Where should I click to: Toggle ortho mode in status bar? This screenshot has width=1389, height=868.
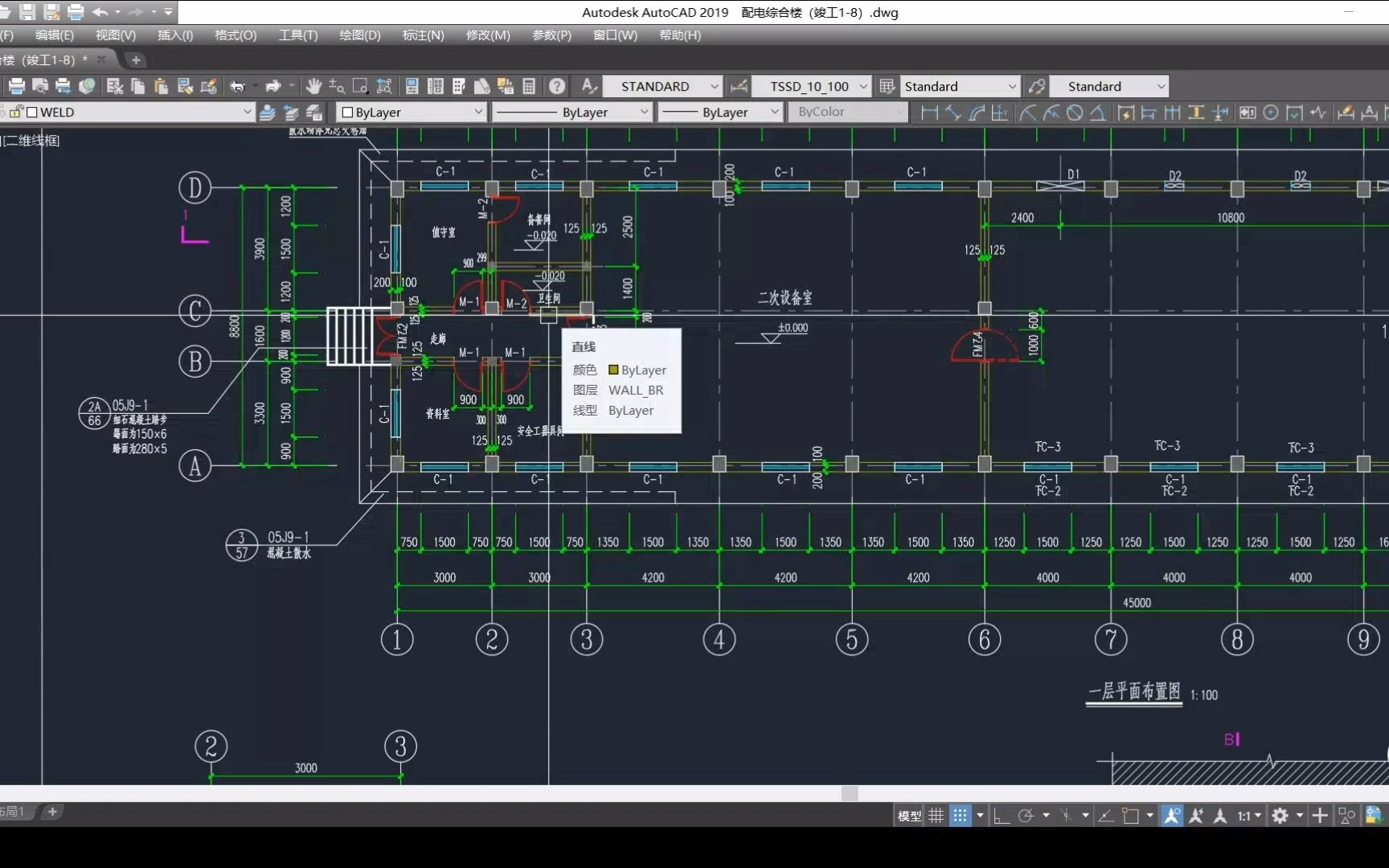point(1001,816)
